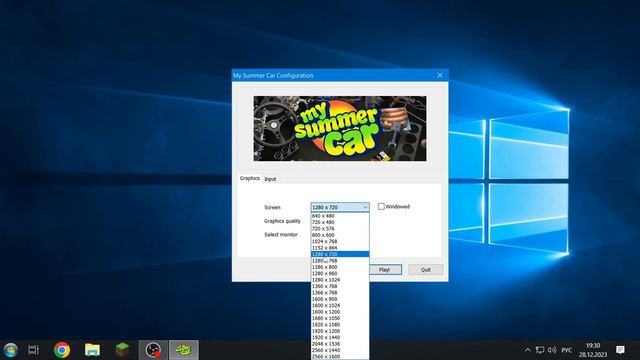Choose 1152 x 864 resolution
The width and height of the screenshot is (640, 360).
(x=340, y=248)
